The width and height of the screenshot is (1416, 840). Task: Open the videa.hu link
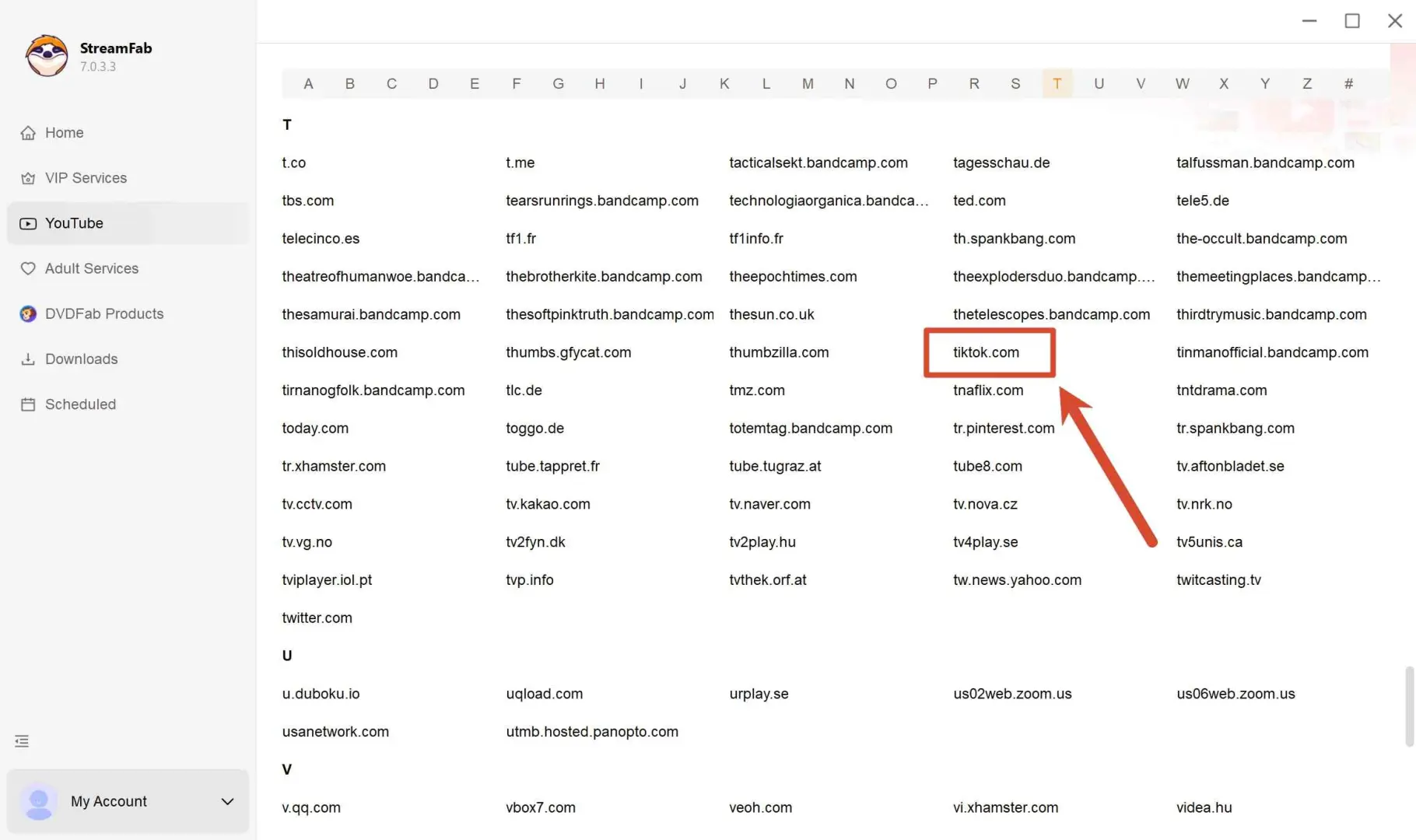1204,808
